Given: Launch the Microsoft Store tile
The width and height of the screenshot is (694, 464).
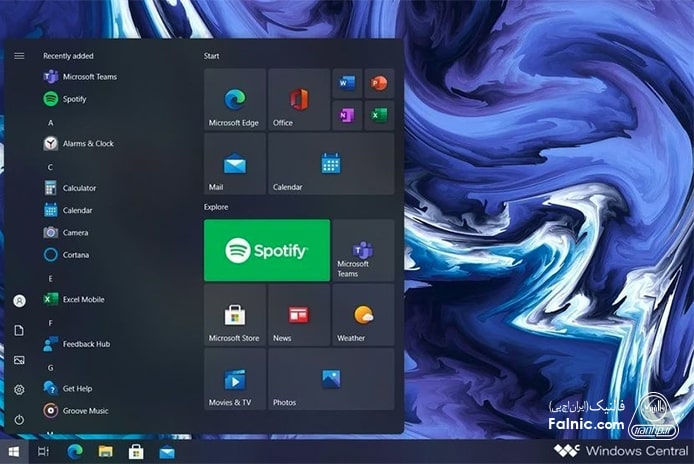Looking at the screenshot, I should point(234,315).
